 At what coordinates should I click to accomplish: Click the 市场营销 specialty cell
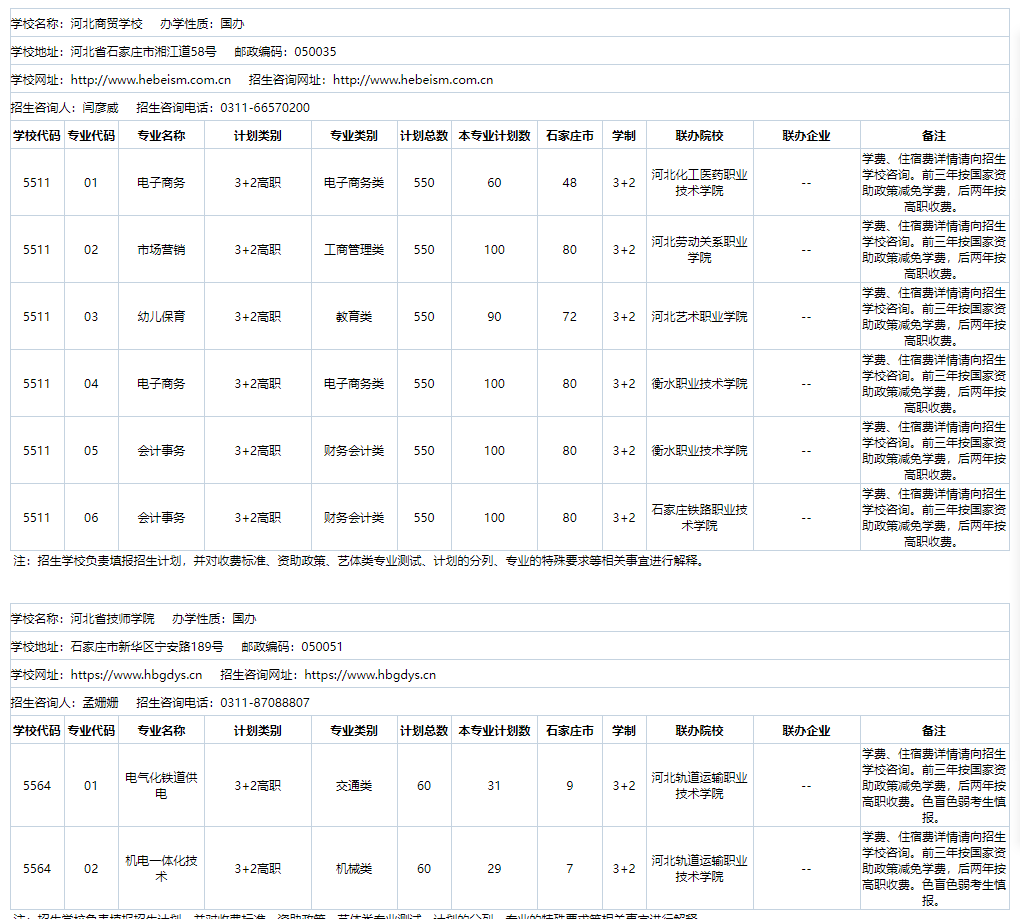pyautogui.click(x=162, y=250)
